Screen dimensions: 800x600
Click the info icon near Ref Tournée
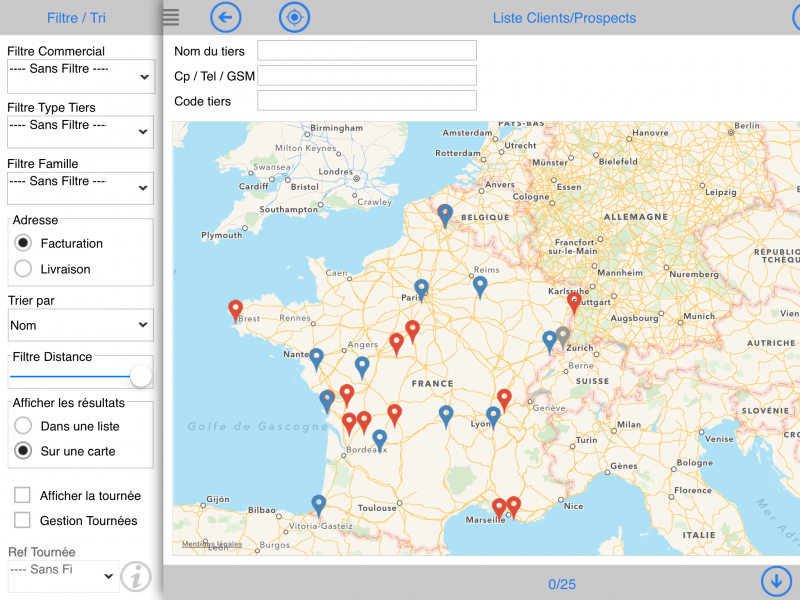[136, 577]
